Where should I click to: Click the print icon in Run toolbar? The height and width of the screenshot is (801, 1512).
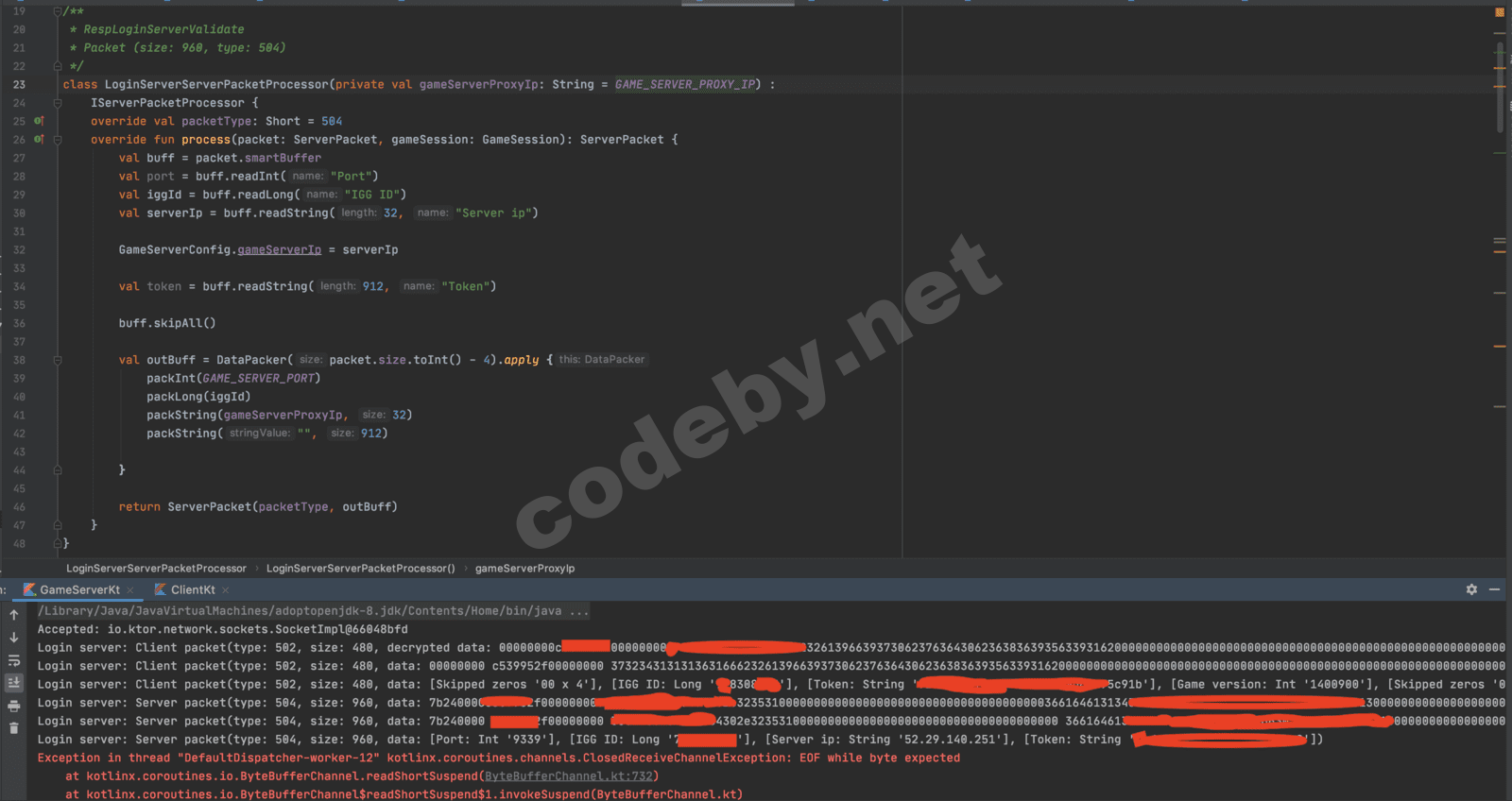[14, 706]
